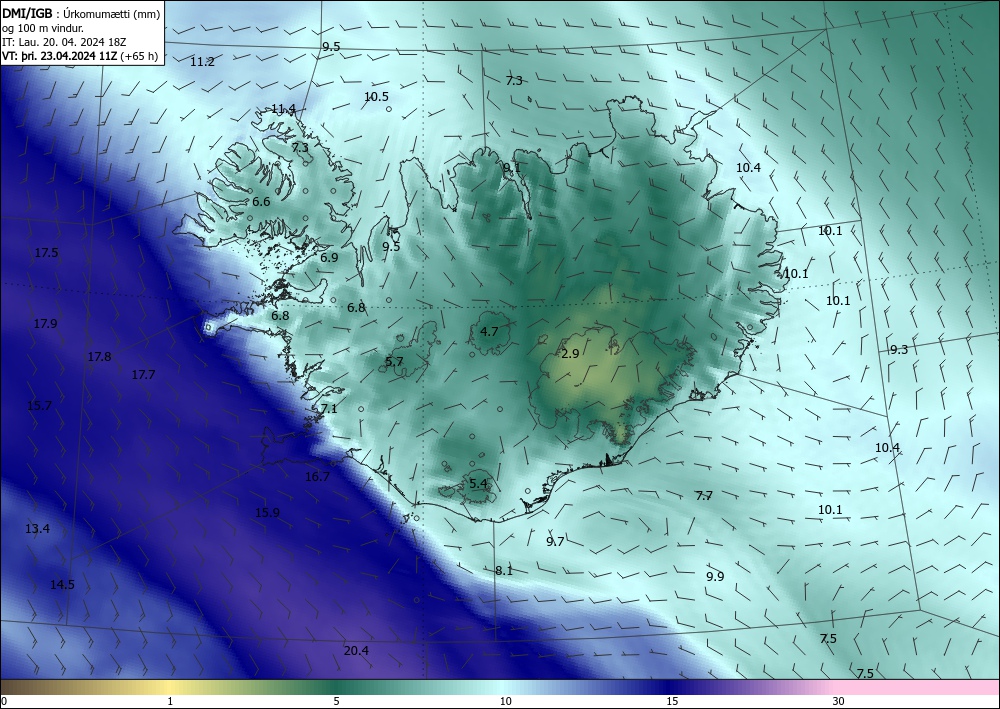1000x709 pixels.
Task: Click the 11.2 value label
Action: click(202, 62)
